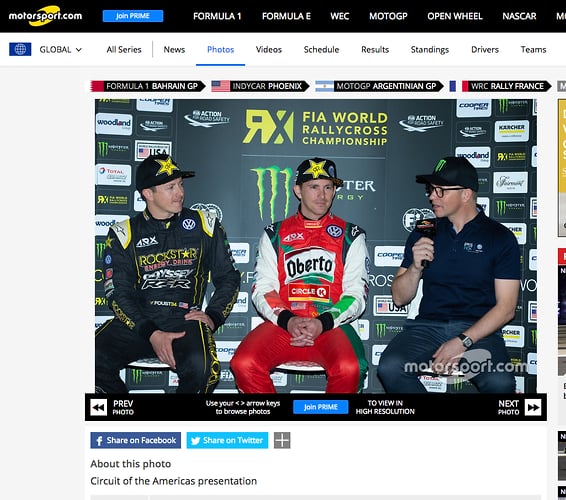Viewport: 566px width, 500px height.
Task: Expand the GLOBAL edition dropdown
Action: click(61, 49)
